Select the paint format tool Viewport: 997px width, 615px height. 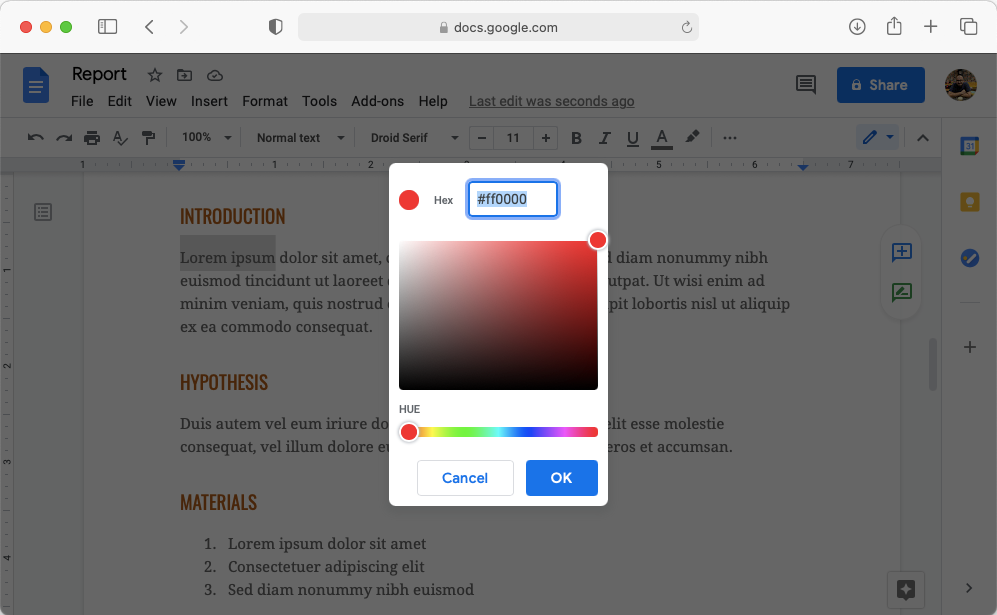pos(149,137)
